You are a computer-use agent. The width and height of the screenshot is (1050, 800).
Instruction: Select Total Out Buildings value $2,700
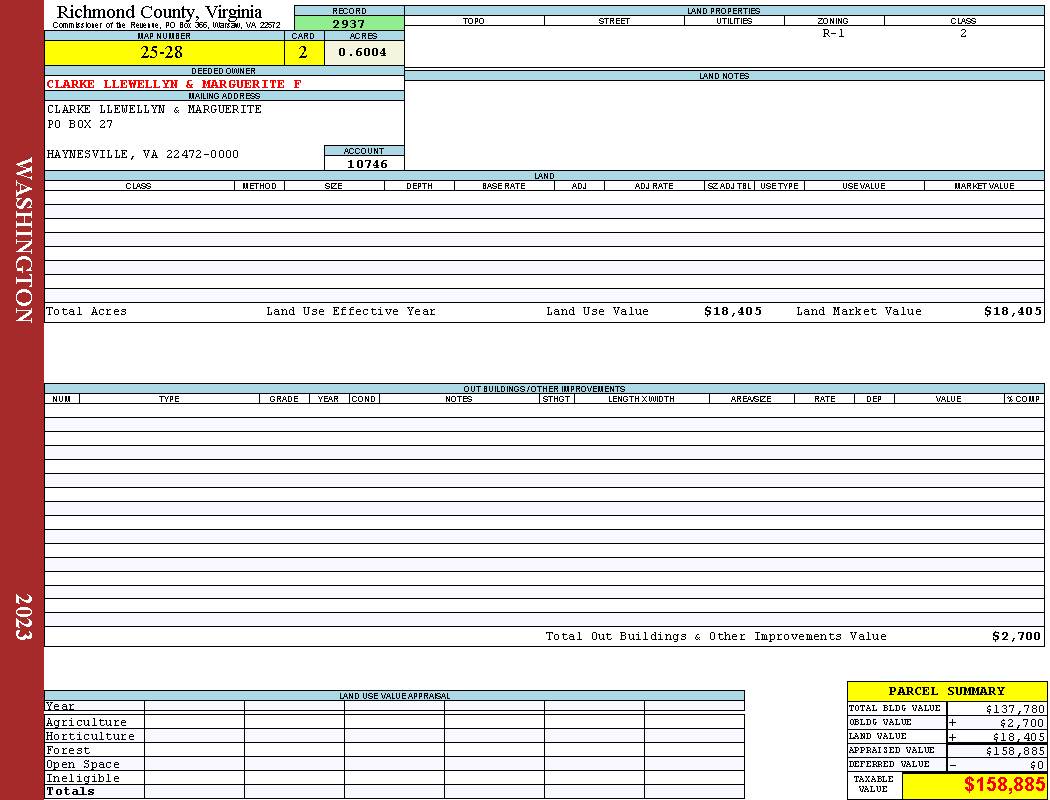pos(1017,637)
